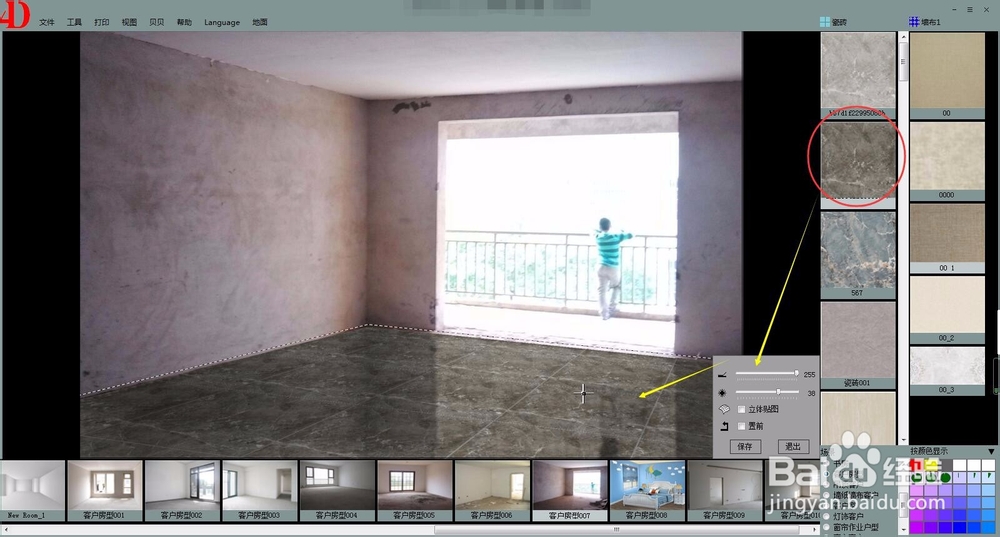Click the 瓷砖 tile category icon
Image resolution: width=1000 pixels, height=537 pixels.
pyautogui.click(x=825, y=22)
